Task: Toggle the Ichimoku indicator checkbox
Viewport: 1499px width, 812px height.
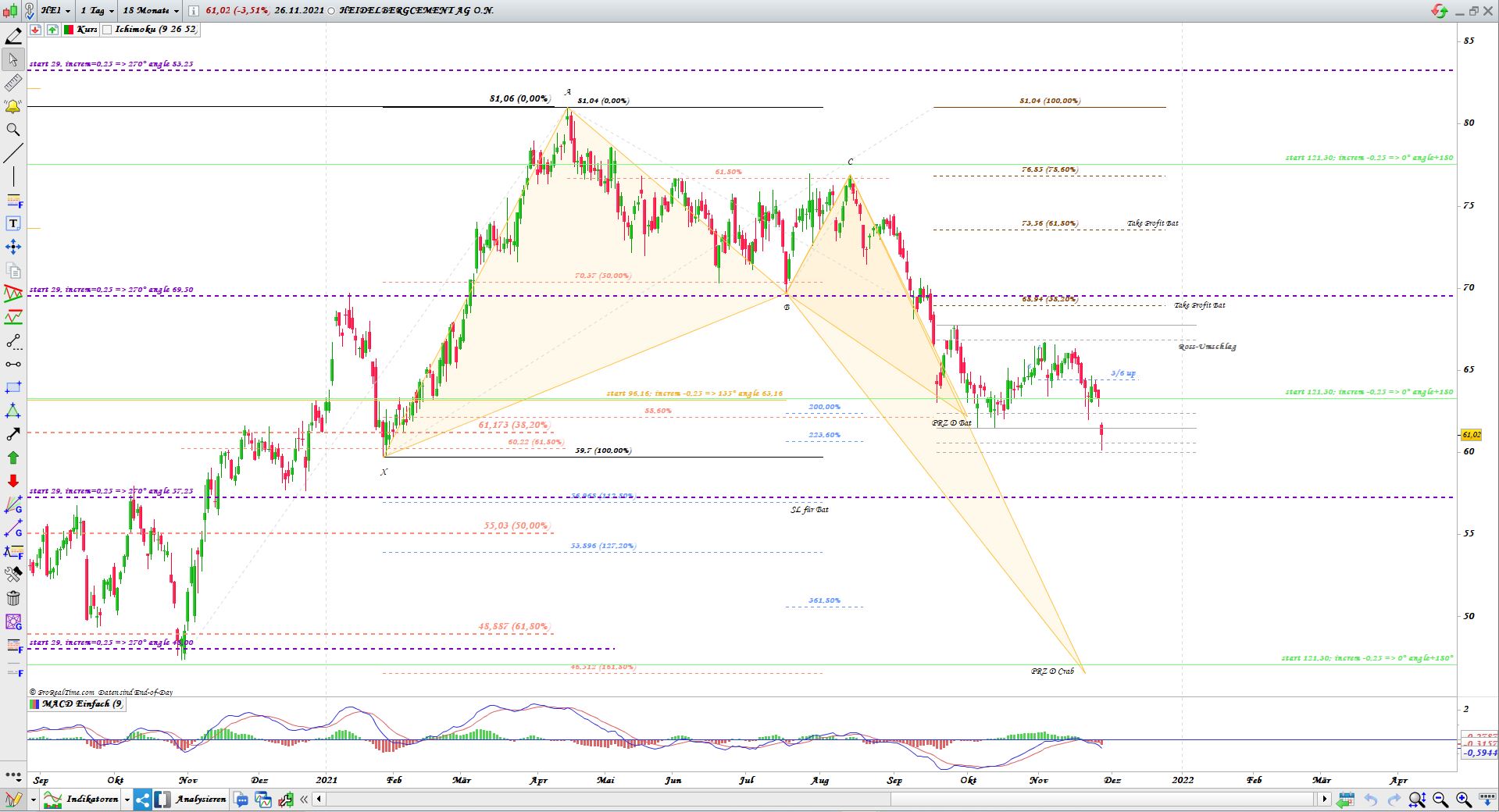Action: 107,30
